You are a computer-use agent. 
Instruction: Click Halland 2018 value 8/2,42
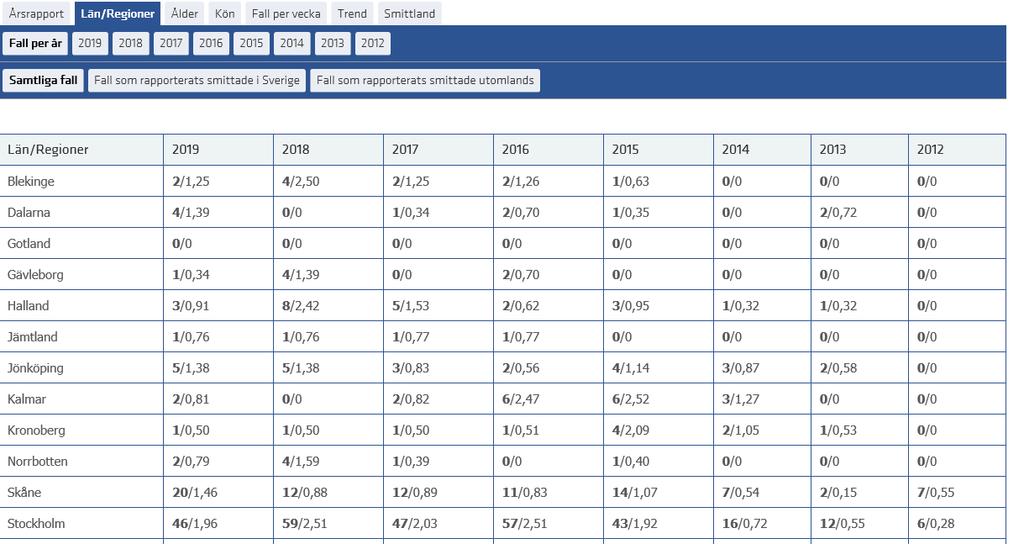click(301, 306)
